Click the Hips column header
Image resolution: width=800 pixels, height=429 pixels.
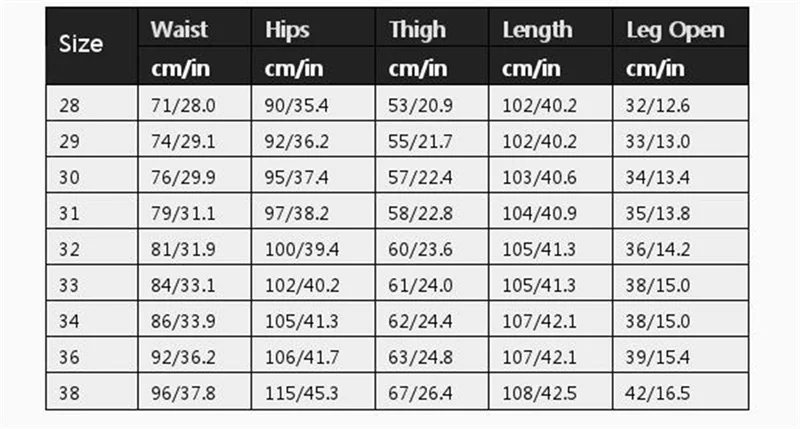coord(287,30)
